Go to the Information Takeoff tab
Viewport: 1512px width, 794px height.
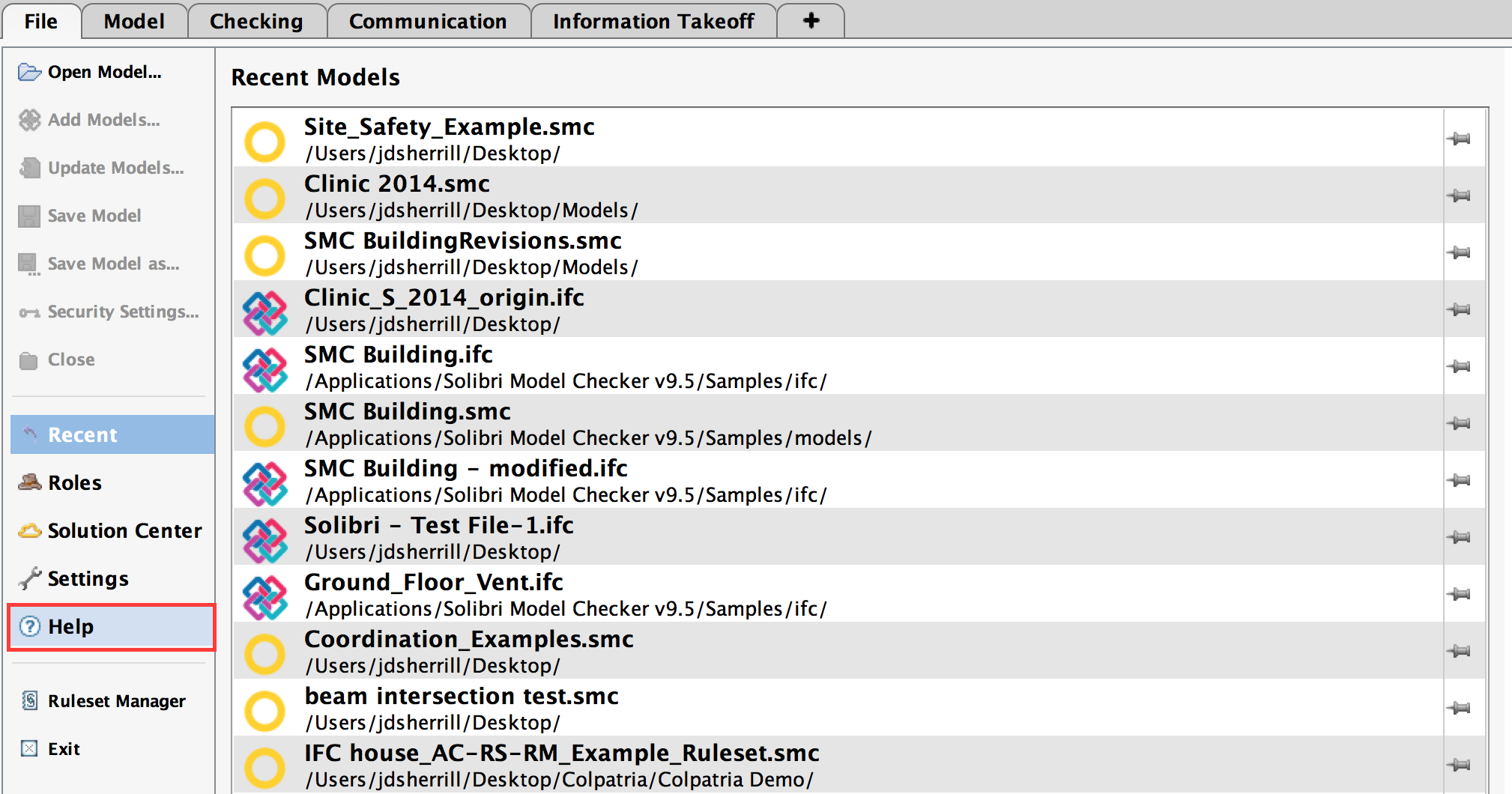[x=653, y=21]
